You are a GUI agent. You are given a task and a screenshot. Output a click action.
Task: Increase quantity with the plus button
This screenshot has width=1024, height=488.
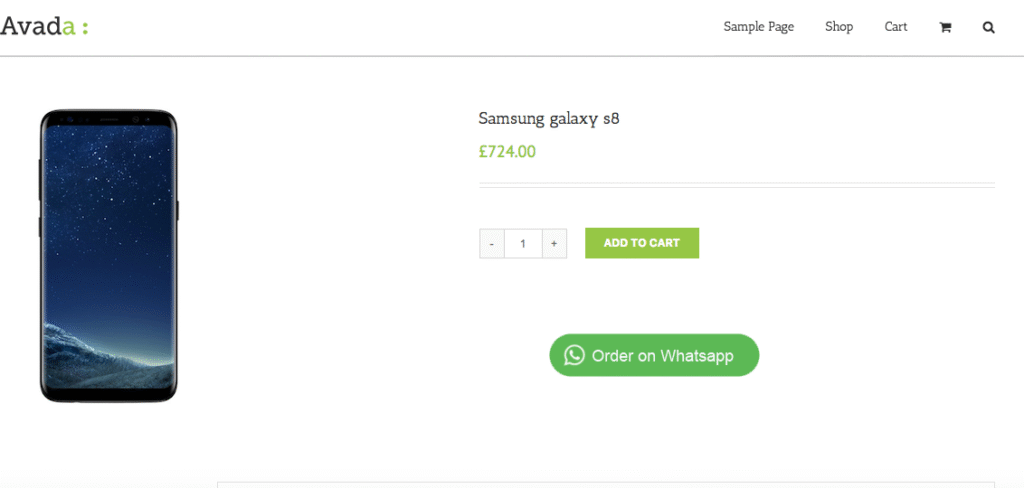point(554,243)
